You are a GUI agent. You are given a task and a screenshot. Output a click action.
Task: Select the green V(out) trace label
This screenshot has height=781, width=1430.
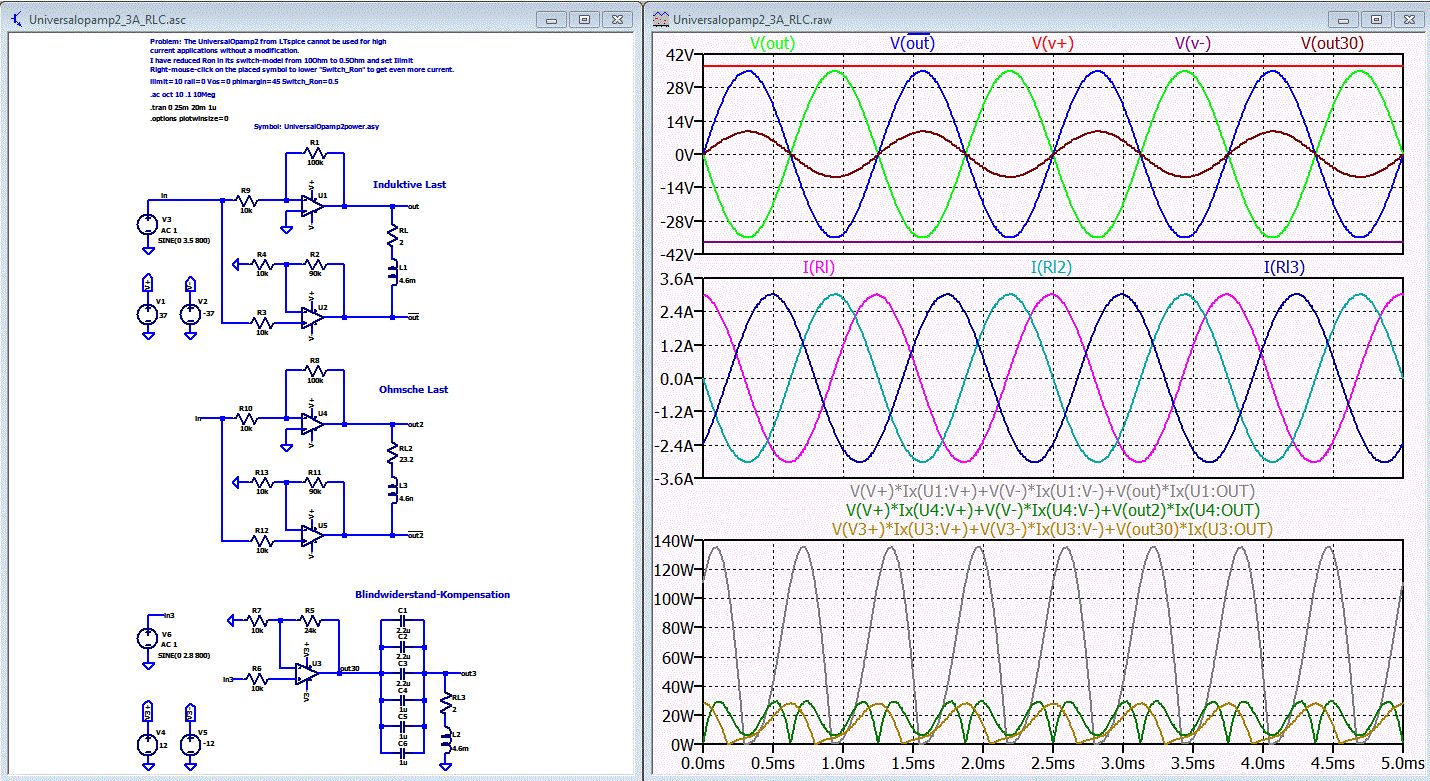point(772,43)
